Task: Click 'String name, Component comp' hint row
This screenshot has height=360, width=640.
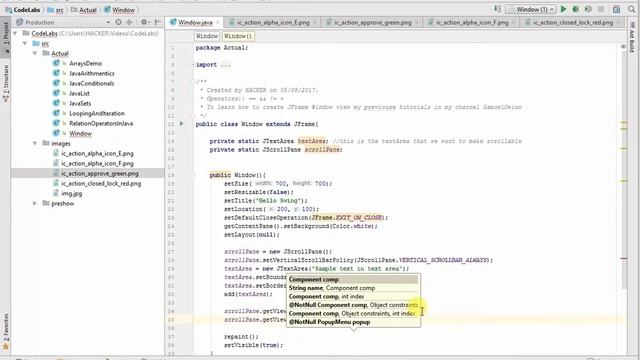Action: pos(353,288)
